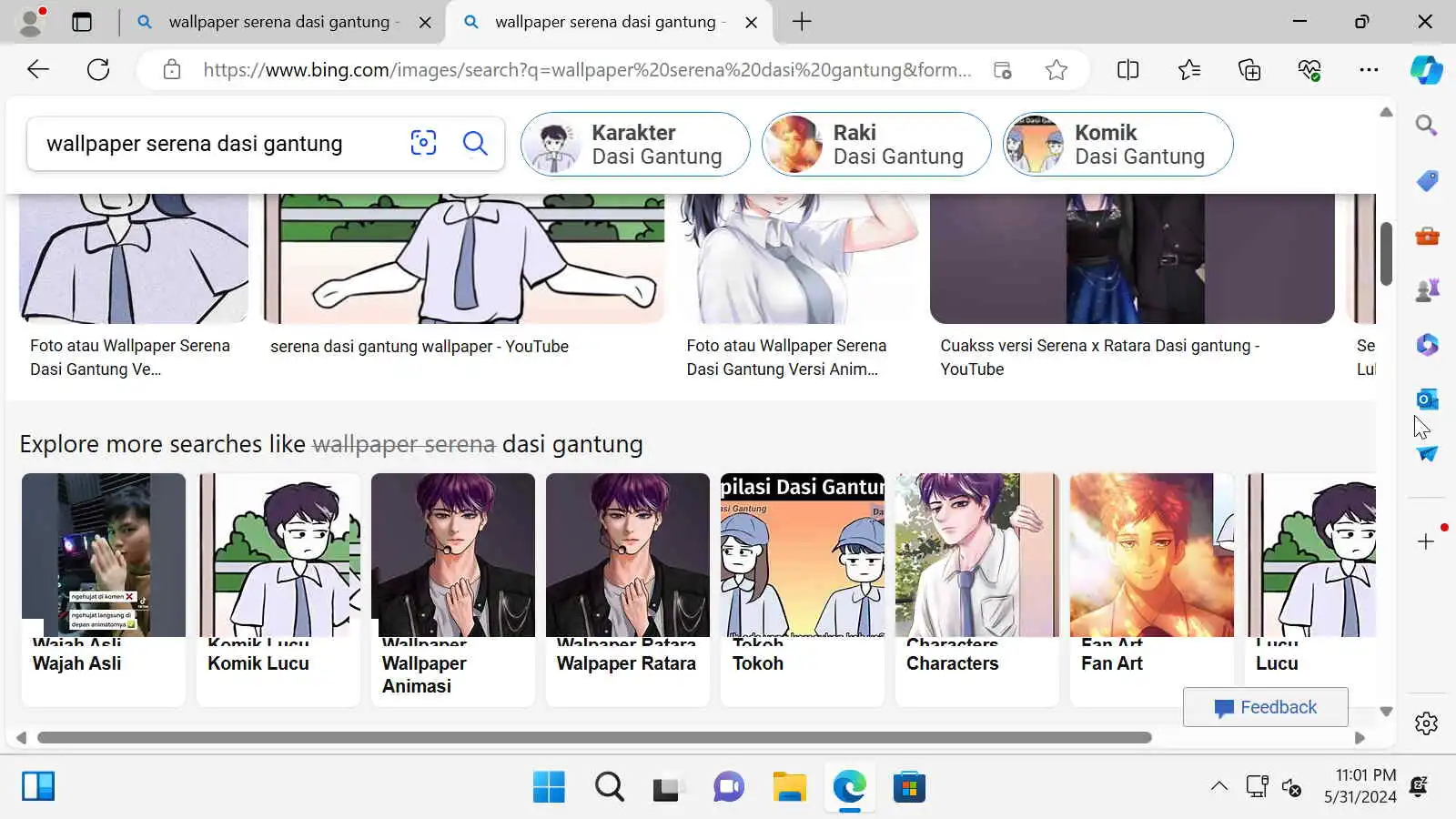Open Windows Start menu

tap(549, 787)
